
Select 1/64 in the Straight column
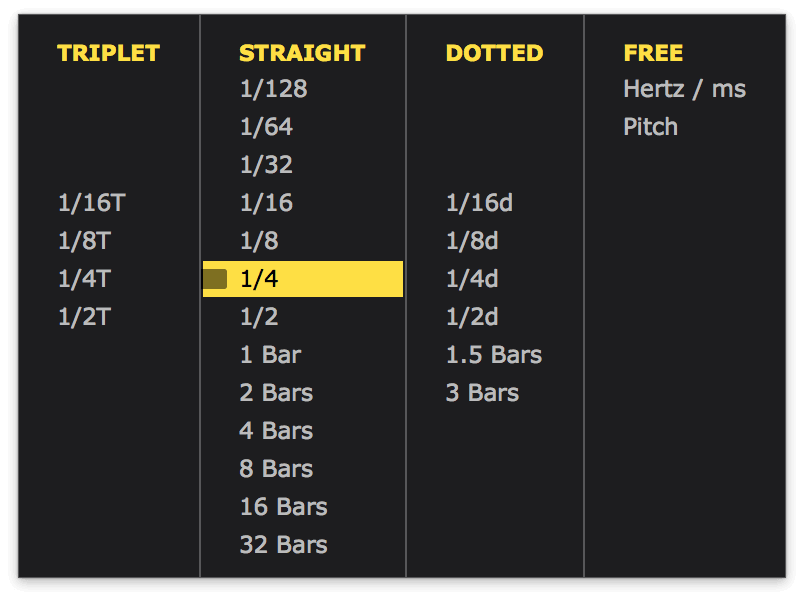point(266,127)
